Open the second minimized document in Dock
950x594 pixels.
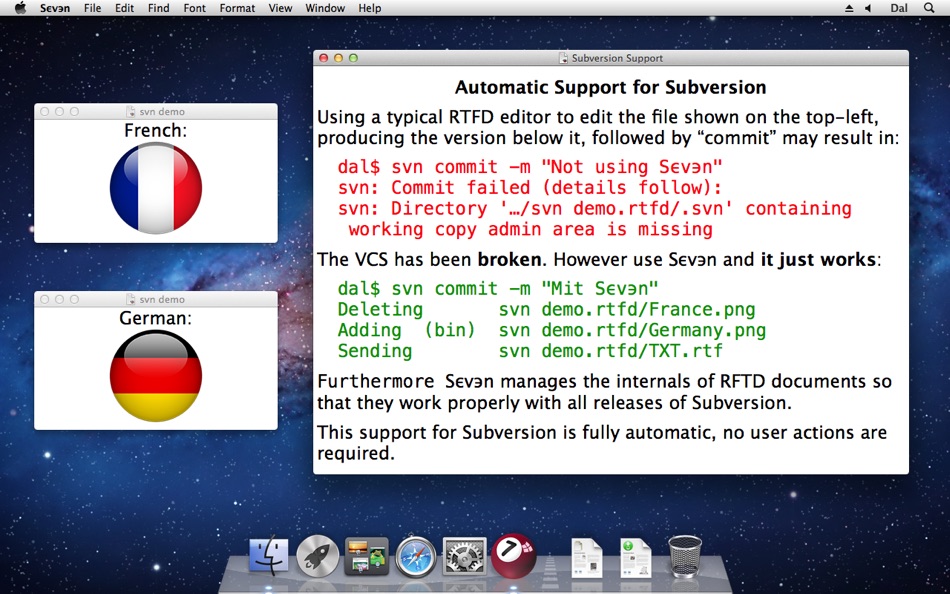tap(636, 556)
